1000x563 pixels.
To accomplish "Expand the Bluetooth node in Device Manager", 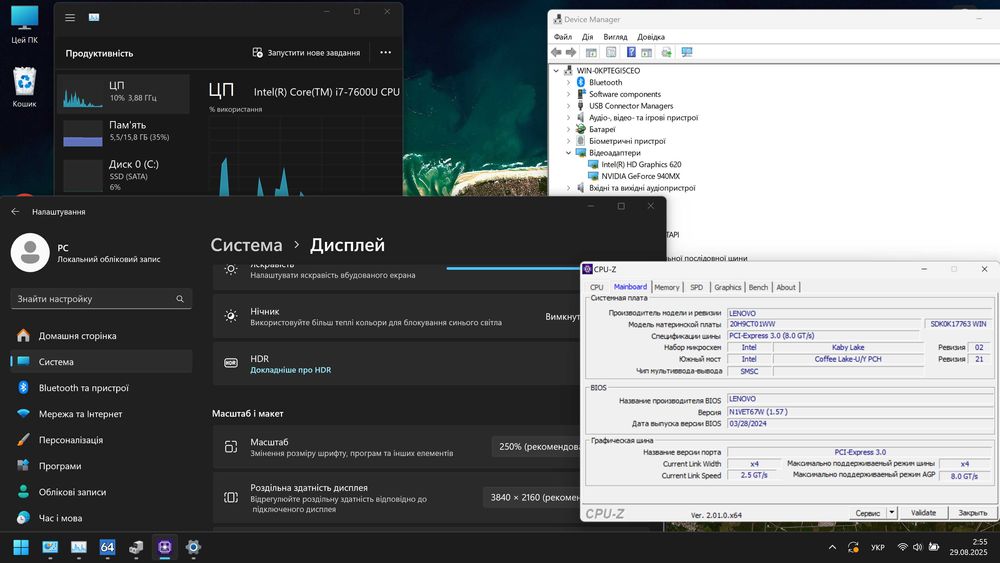I will 568,82.
